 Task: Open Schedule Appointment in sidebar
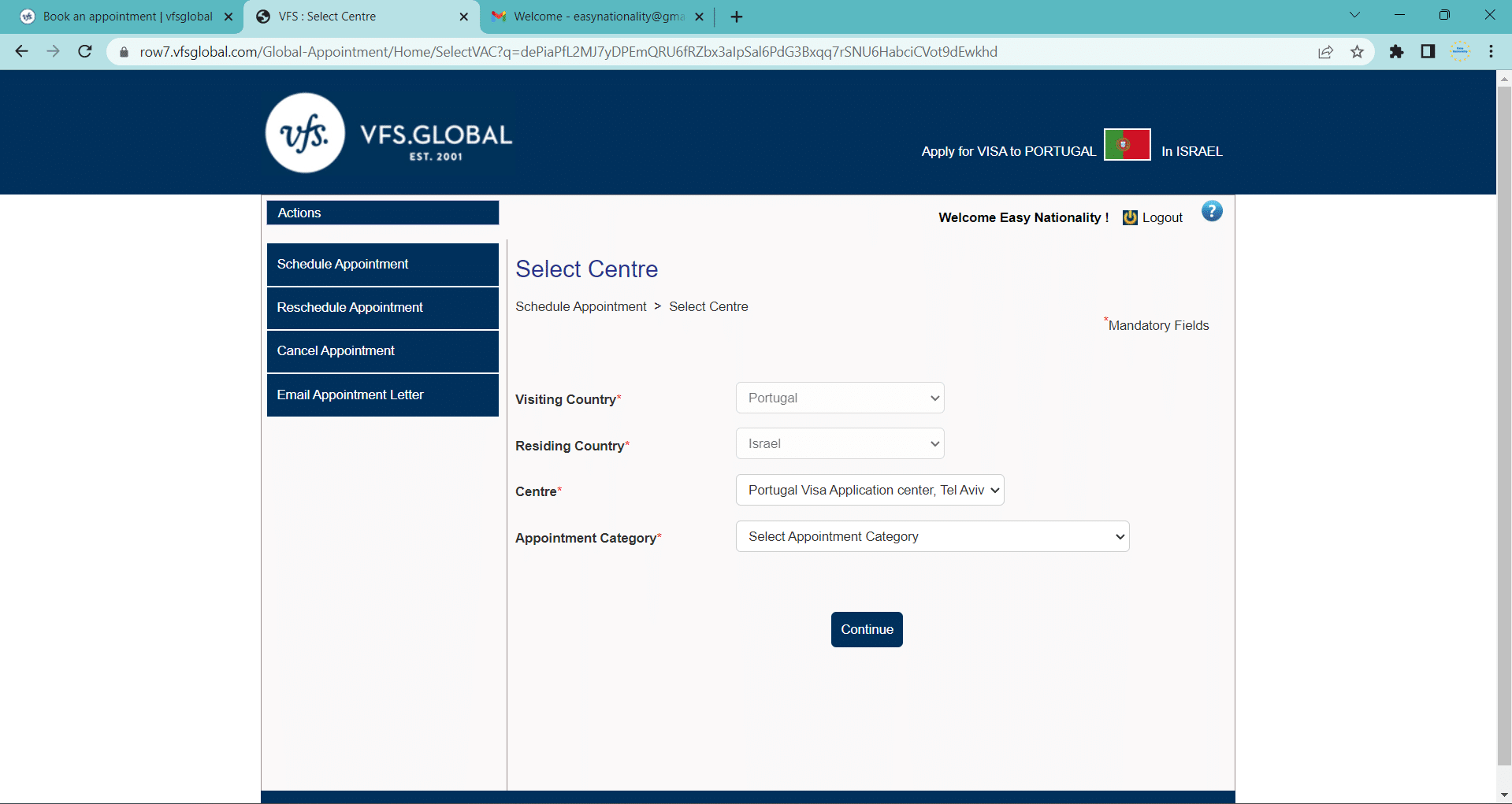(x=383, y=265)
